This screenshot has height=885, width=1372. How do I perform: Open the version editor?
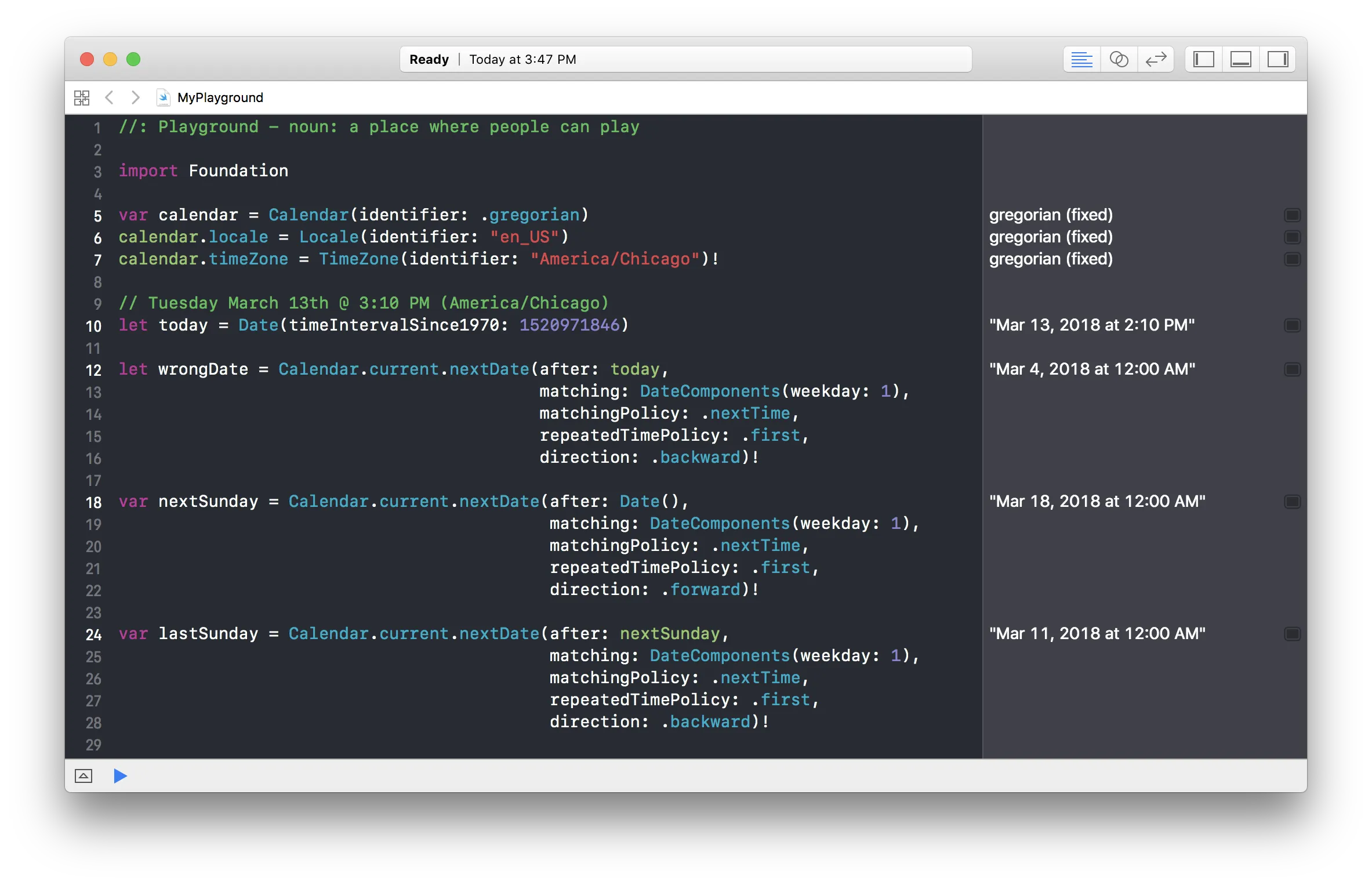click(x=1156, y=59)
